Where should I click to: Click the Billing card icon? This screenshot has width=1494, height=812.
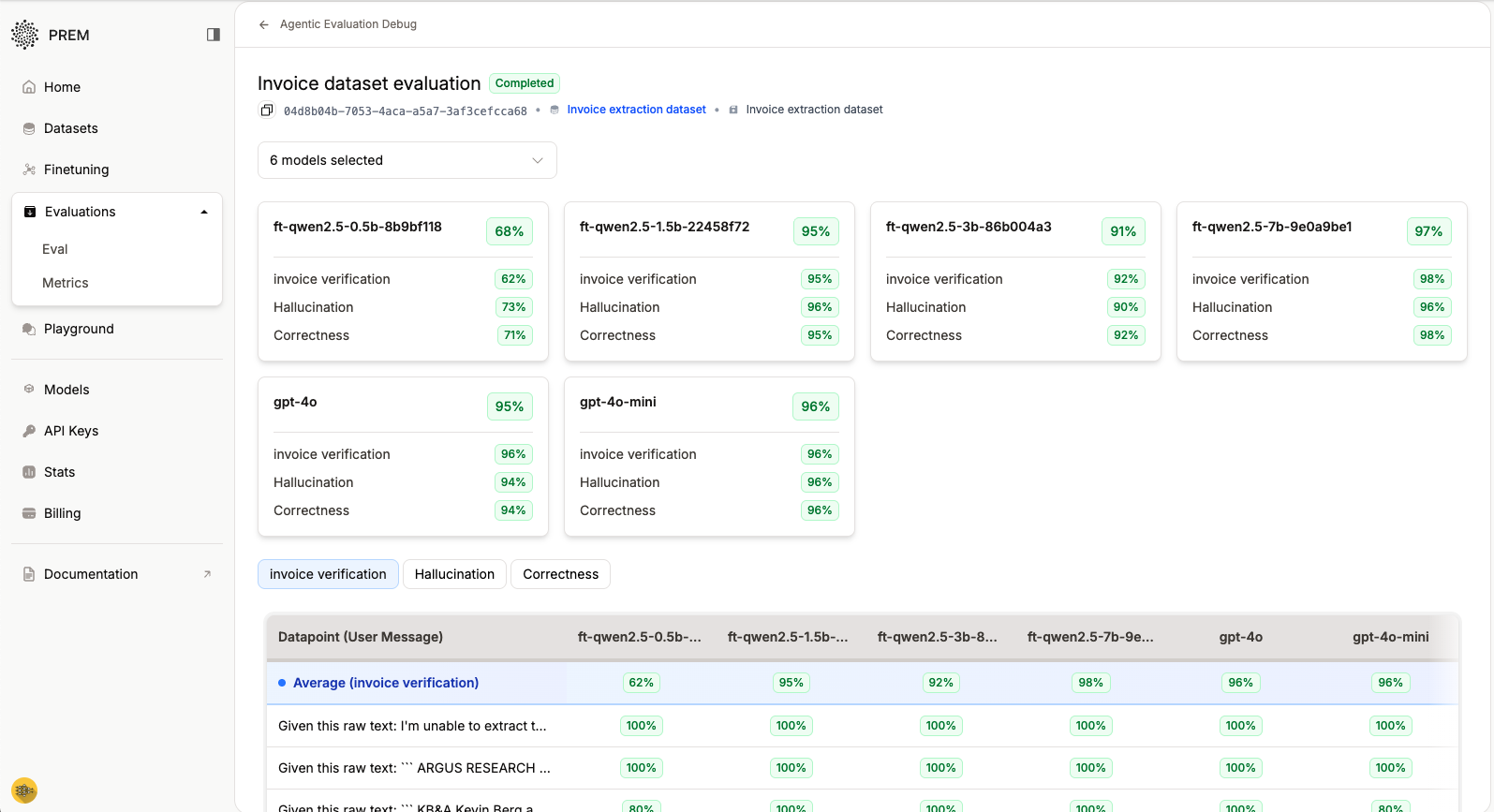(29, 513)
